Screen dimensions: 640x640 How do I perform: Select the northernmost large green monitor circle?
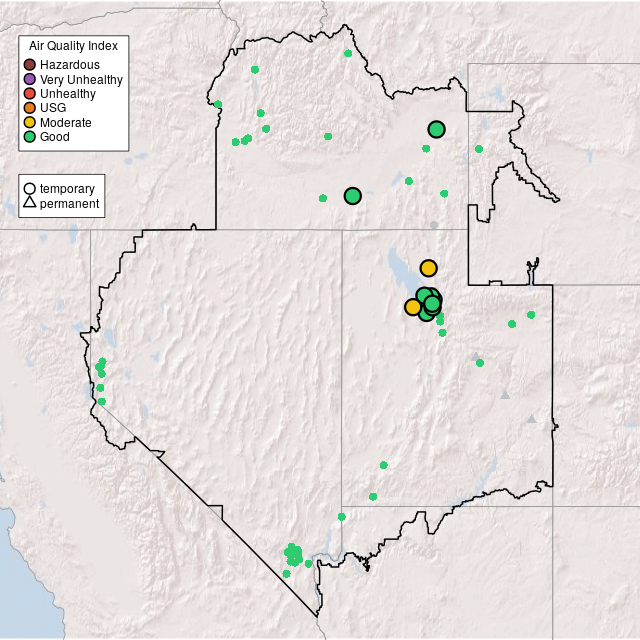tap(436, 129)
